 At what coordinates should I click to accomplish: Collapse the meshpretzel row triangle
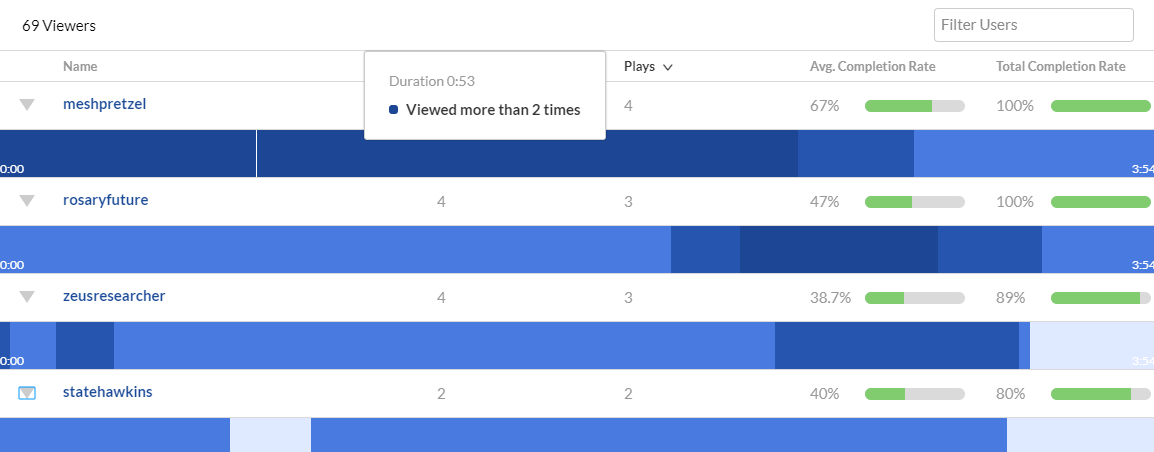point(27,105)
